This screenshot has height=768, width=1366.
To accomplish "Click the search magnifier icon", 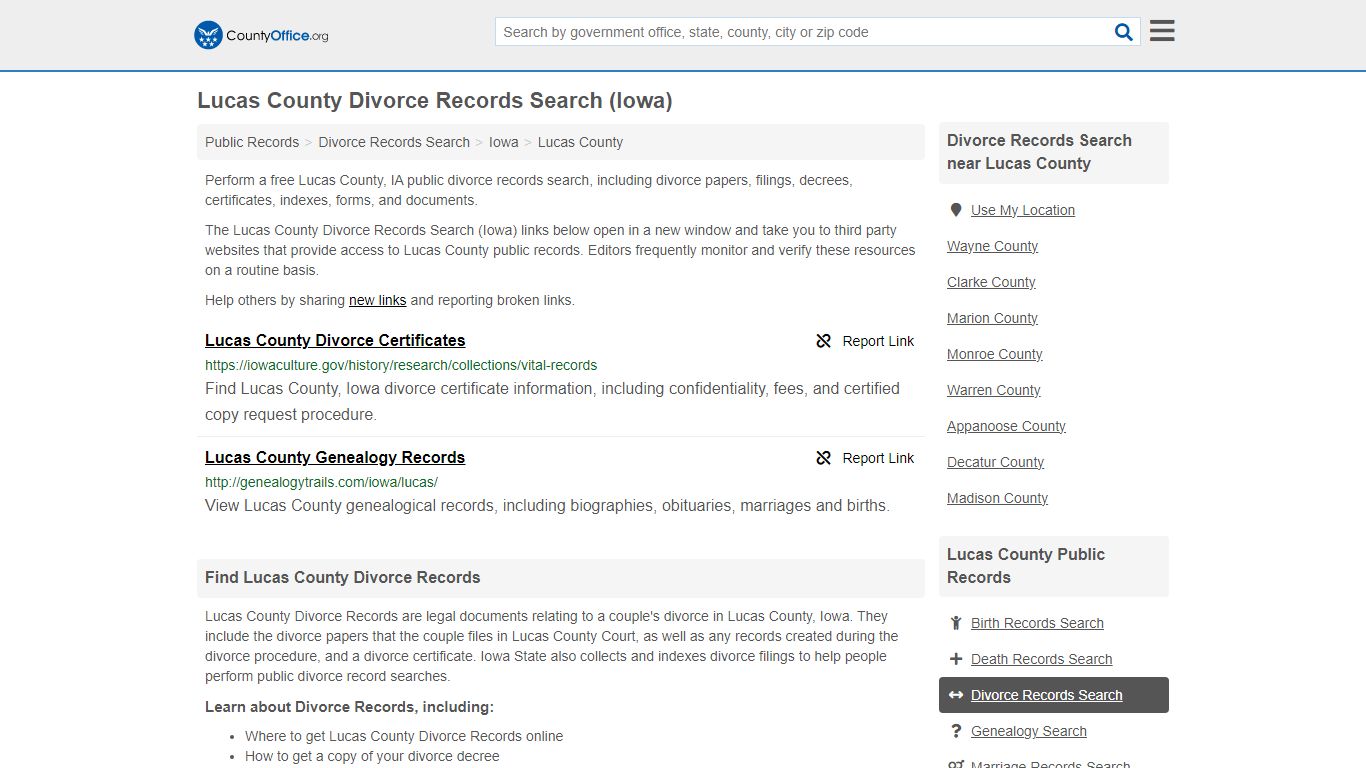I will click(1124, 32).
